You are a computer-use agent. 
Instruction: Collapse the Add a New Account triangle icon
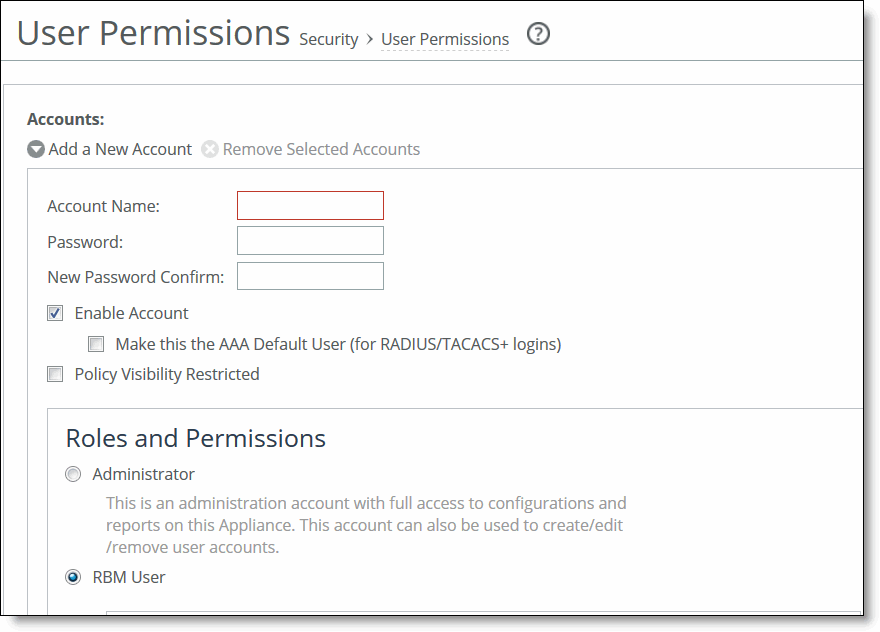point(36,149)
